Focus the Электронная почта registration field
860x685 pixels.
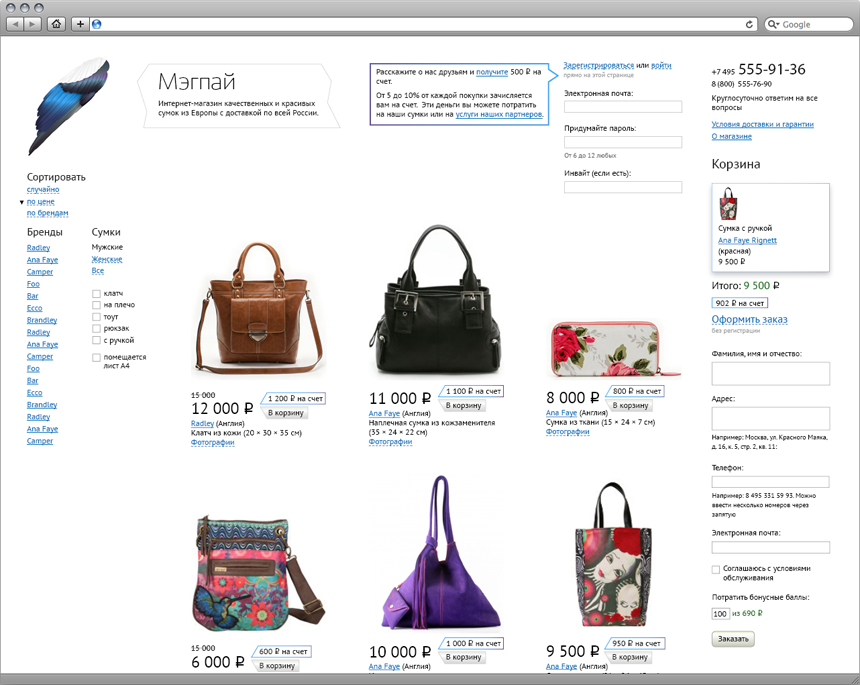(623, 106)
